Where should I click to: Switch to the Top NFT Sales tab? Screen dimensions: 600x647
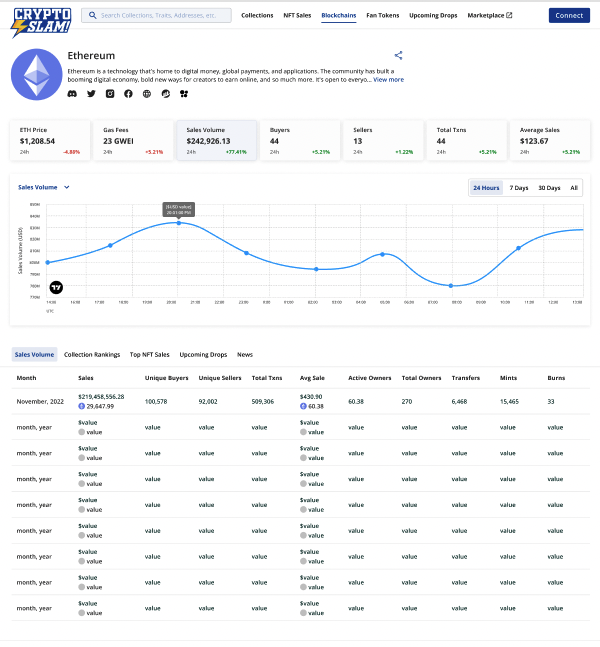(149, 354)
